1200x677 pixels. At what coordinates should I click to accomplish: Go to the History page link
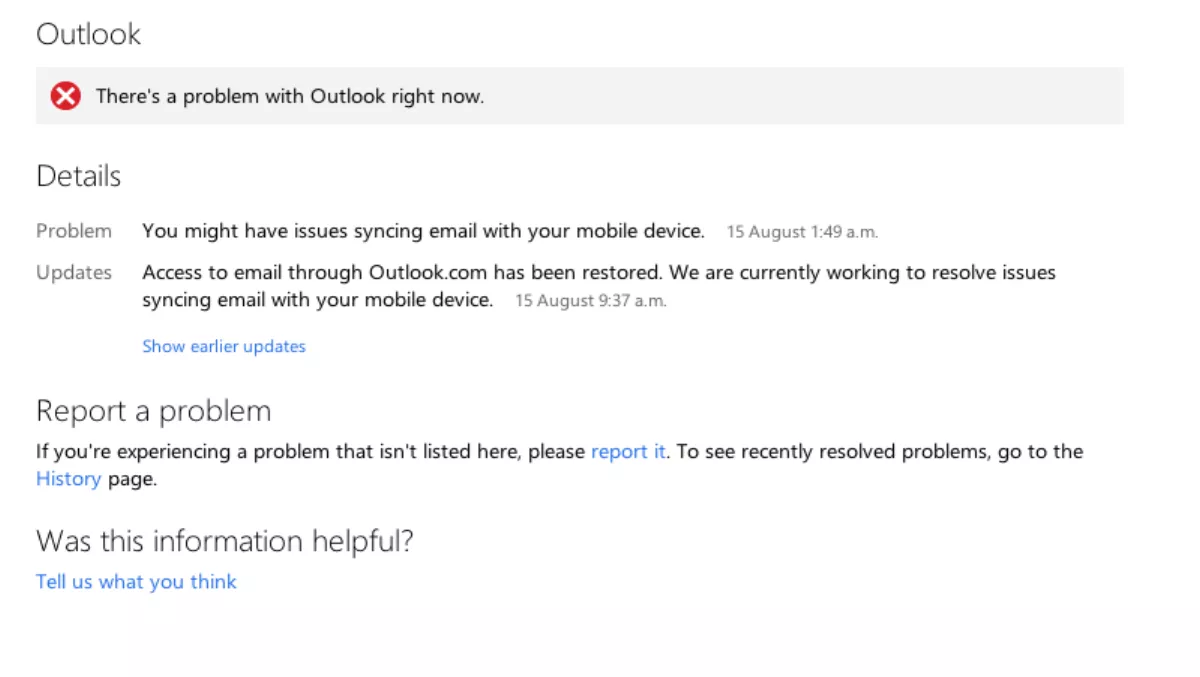[68, 478]
